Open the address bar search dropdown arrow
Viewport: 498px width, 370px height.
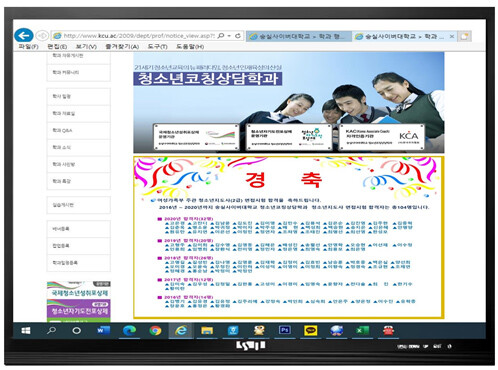pos(229,36)
